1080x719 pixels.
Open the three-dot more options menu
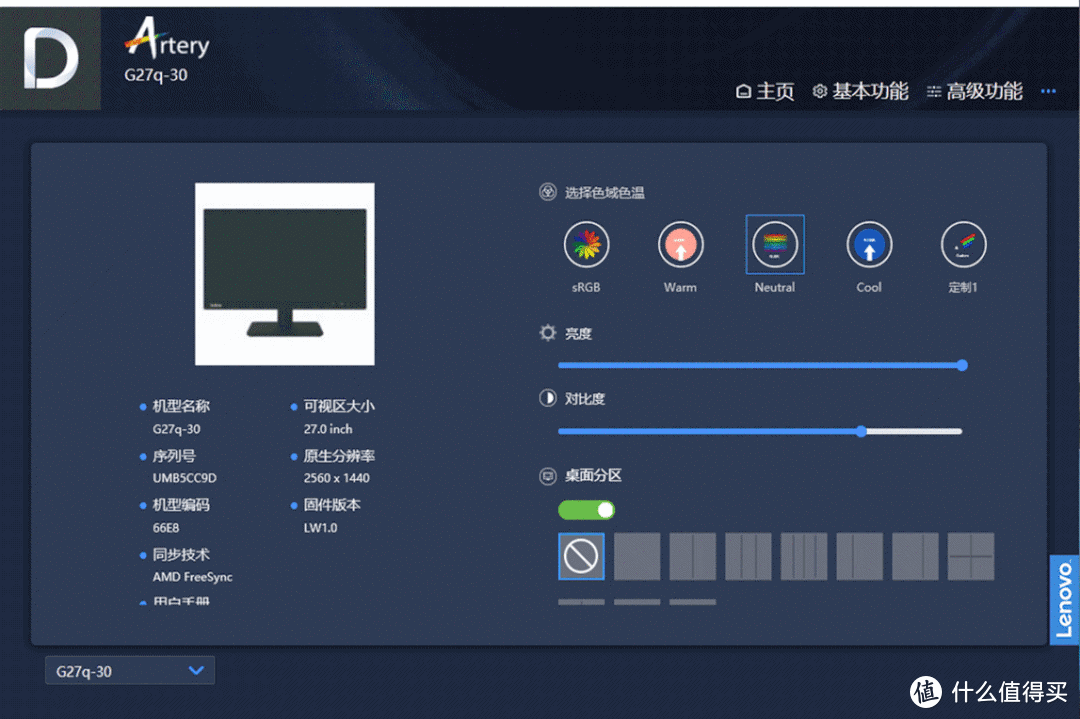point(1048,91)
